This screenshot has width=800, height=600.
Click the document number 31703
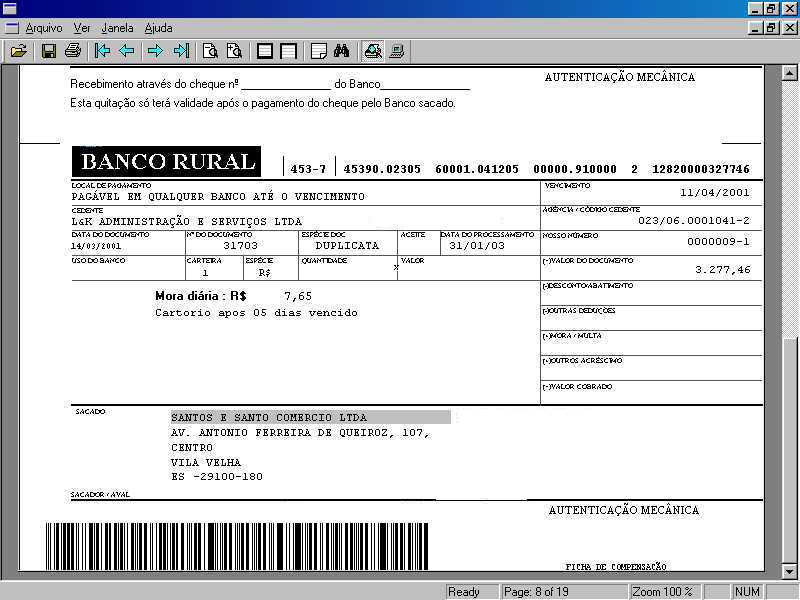pos(240,245)
